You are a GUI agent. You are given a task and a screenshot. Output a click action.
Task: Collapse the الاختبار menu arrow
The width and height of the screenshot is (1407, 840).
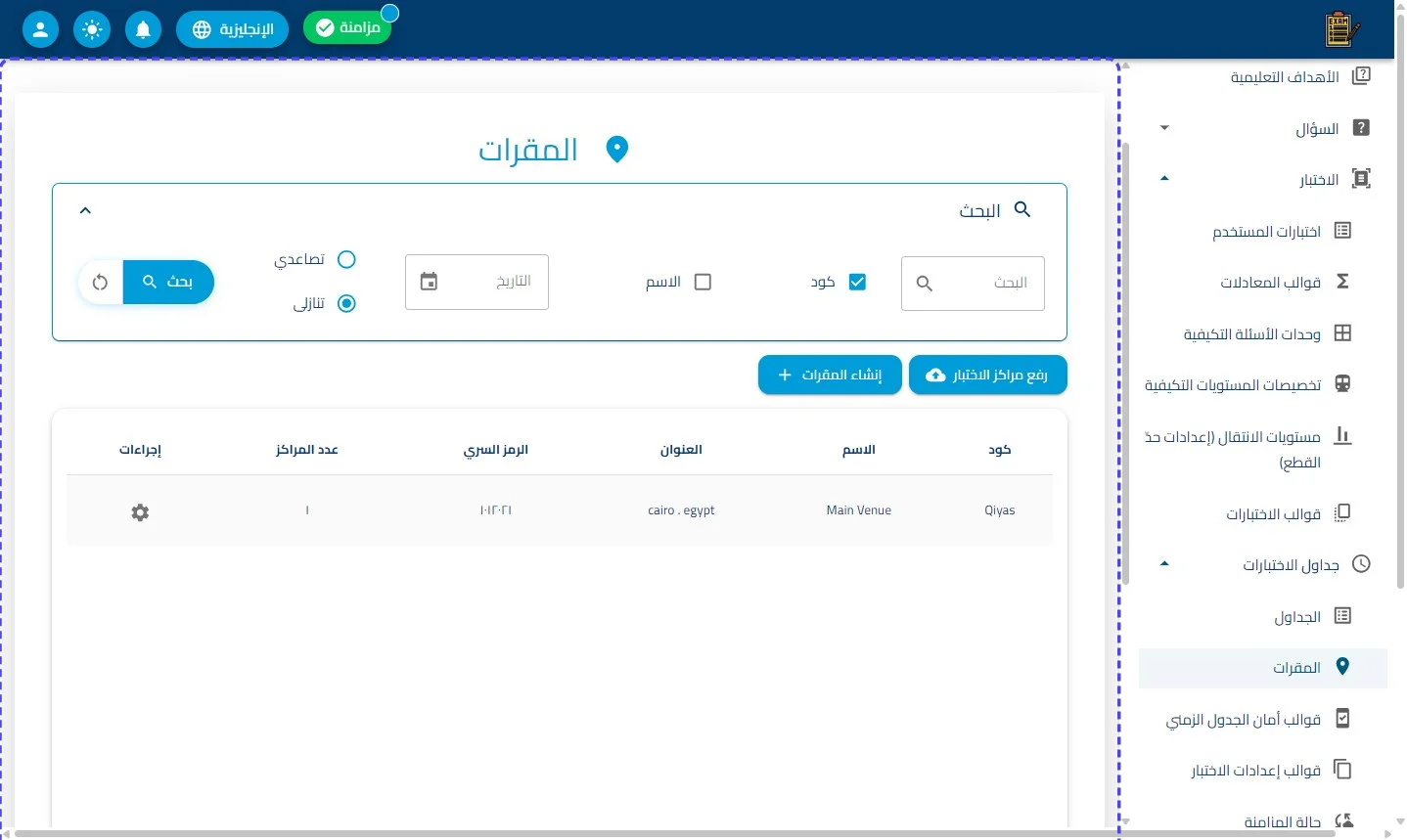pos(1164,179)
